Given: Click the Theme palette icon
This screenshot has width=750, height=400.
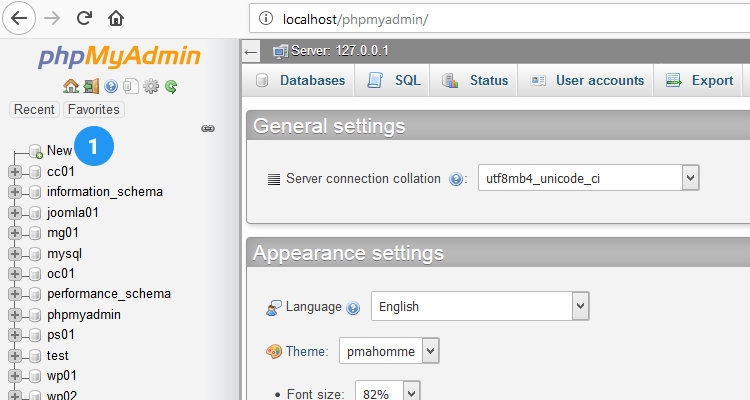Looking at the screenshot, I should tap(274, 352).
